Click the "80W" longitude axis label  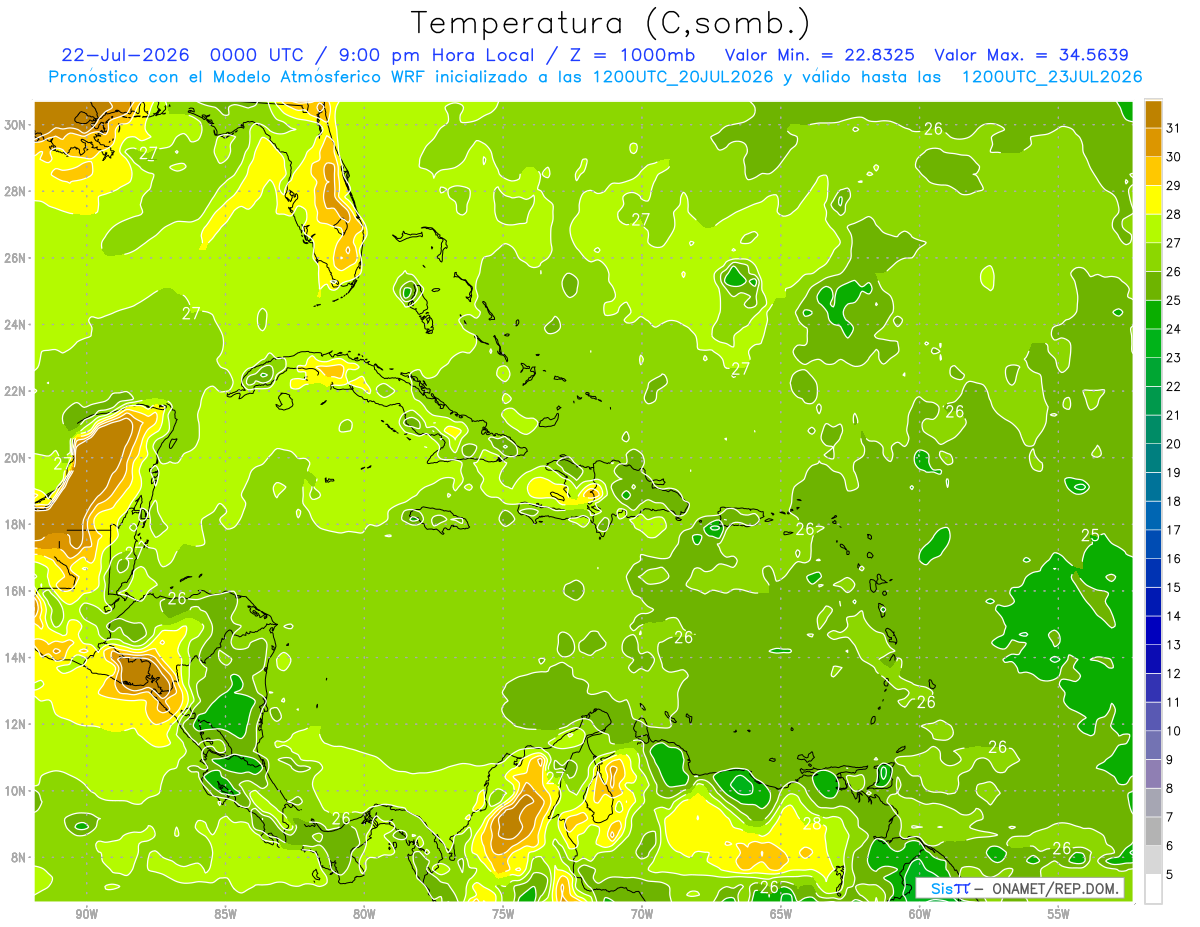click(x=364, y=914)
